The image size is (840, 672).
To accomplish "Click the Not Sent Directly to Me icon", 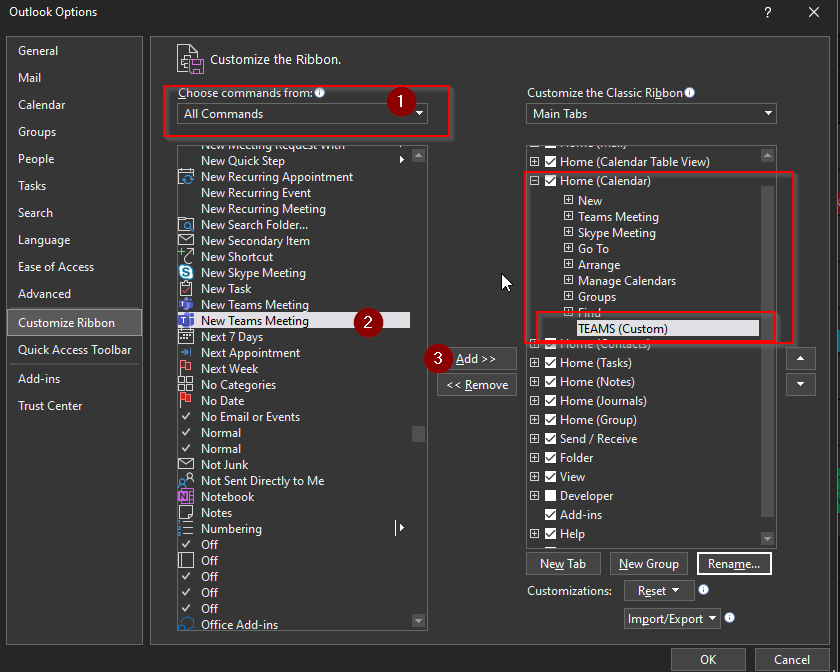I will 186,481.
